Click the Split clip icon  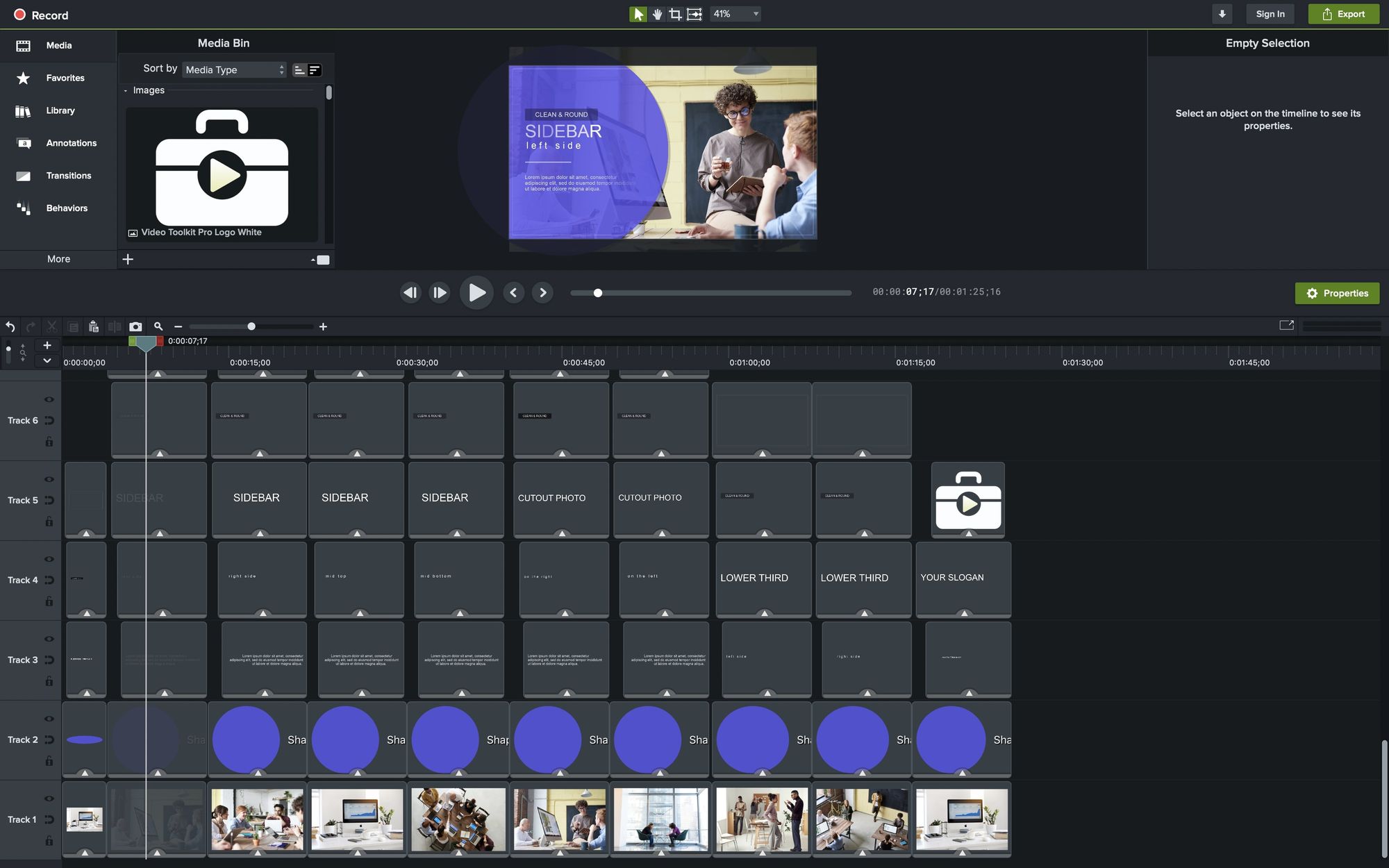tap(115, 326)
